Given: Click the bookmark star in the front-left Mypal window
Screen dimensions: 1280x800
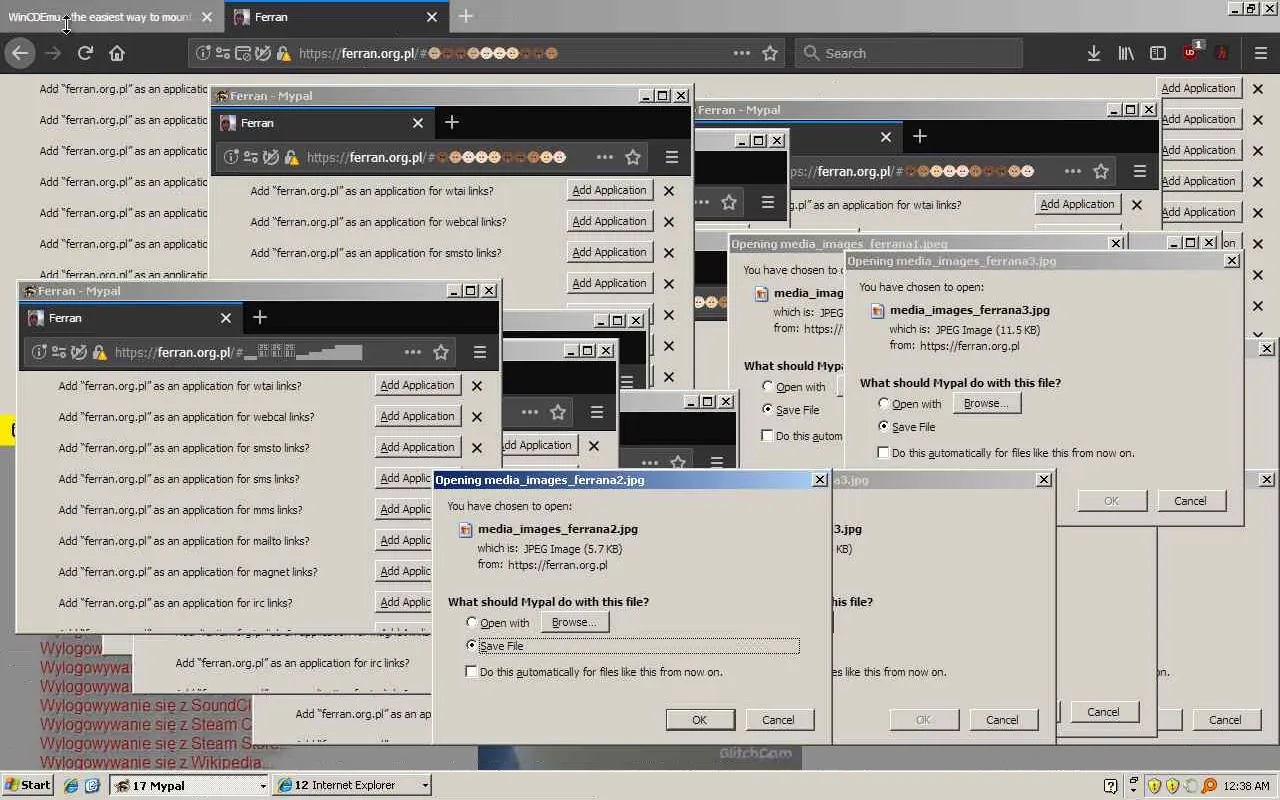Looking at the screenshot, I should pos(441,352).
